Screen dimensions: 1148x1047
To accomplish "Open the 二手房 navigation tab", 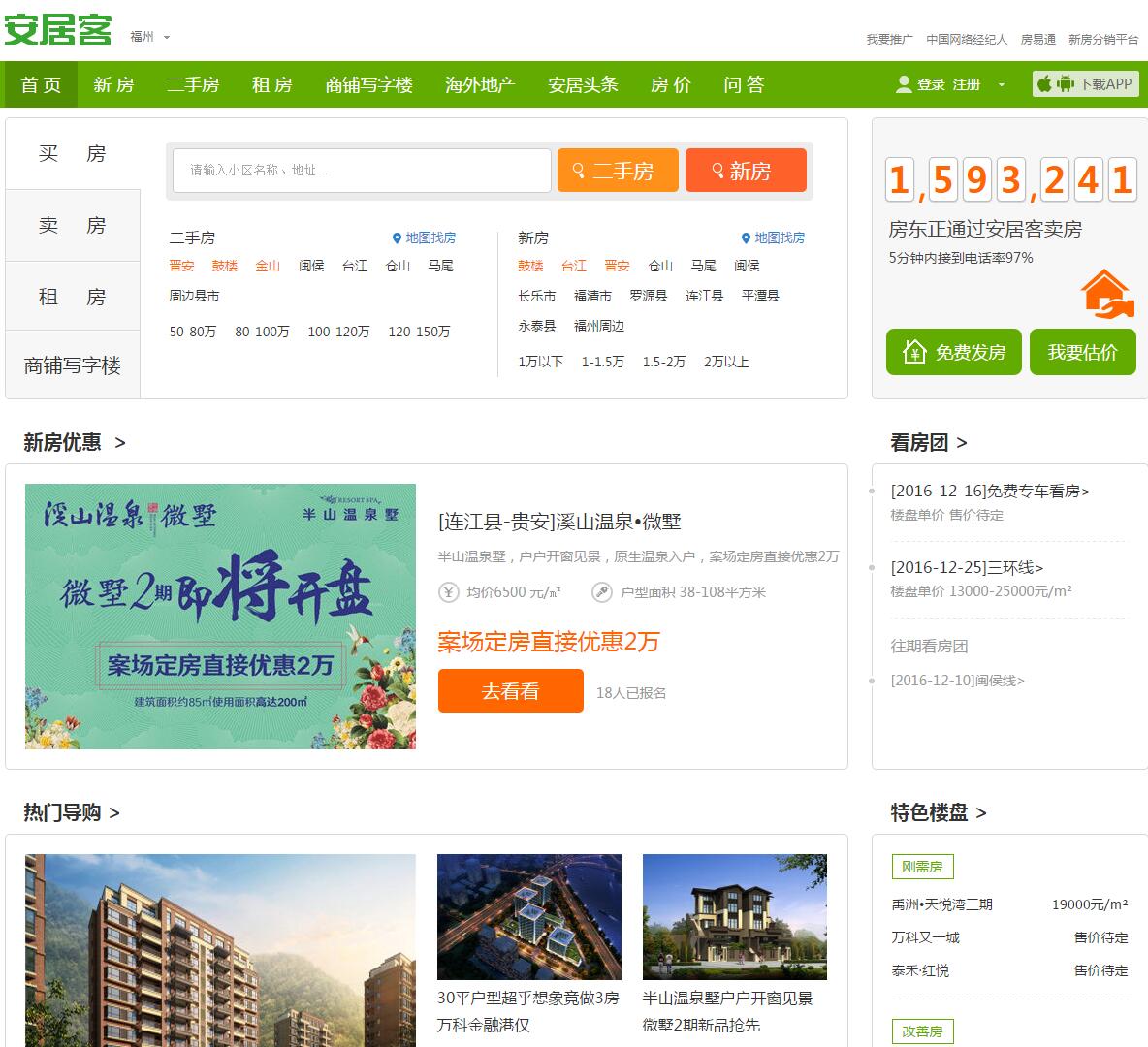I will point(193,85).
